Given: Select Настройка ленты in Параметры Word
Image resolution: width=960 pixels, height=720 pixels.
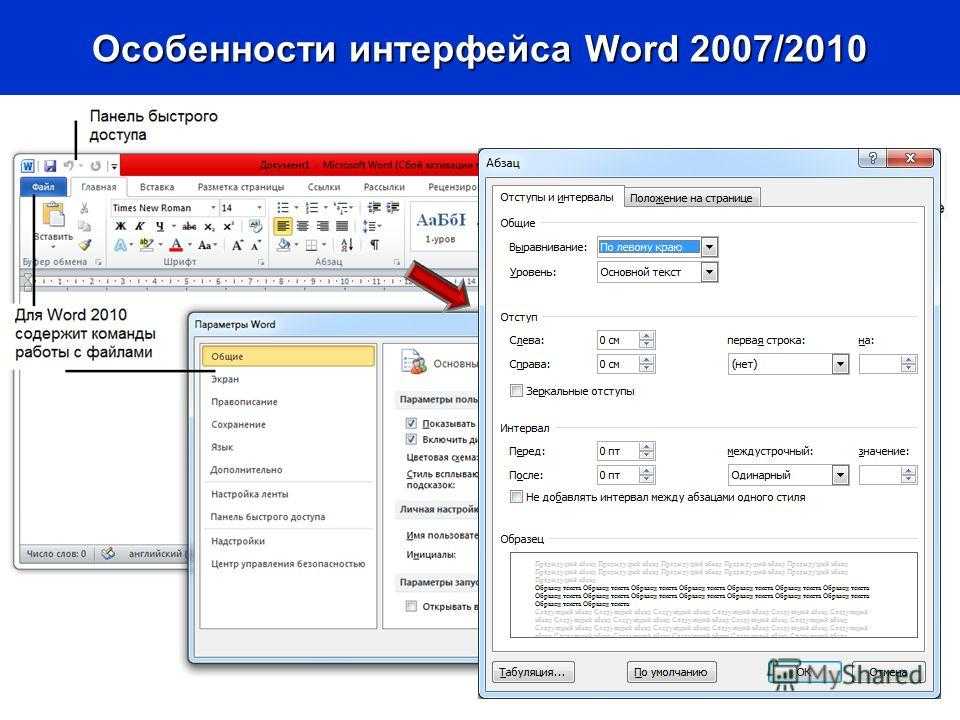Looking at the screenshot, I should point(249,493).
